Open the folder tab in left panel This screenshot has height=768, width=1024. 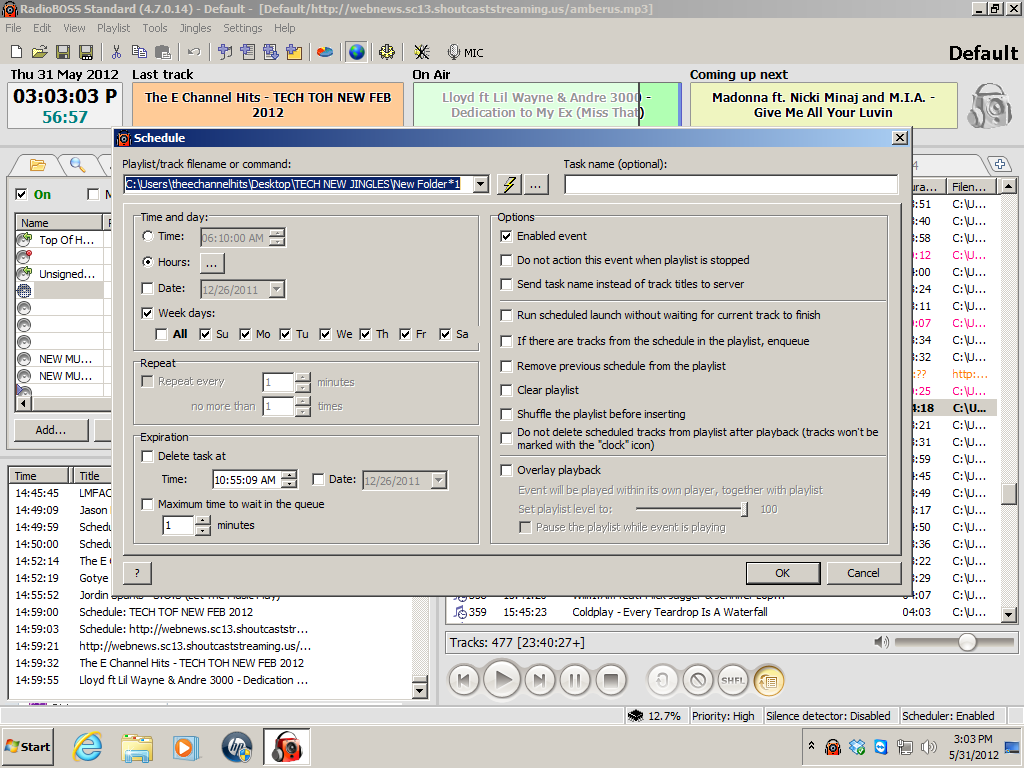(x=38, y=165)
